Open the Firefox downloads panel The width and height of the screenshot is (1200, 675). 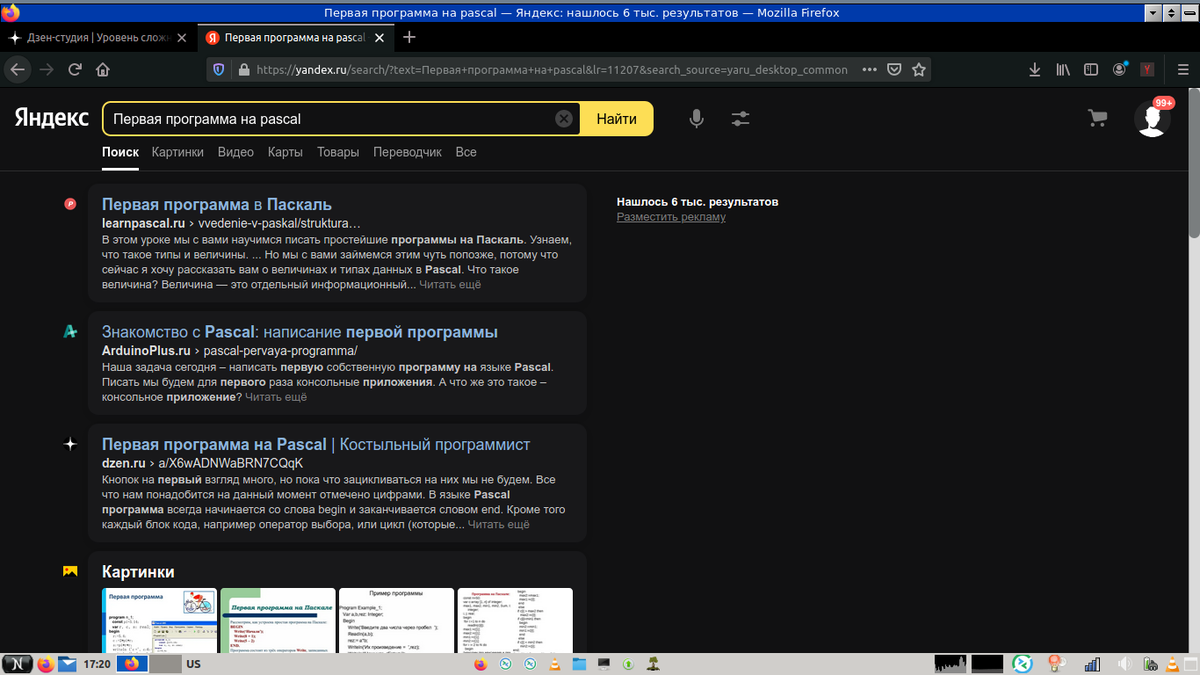point(1035,70)
